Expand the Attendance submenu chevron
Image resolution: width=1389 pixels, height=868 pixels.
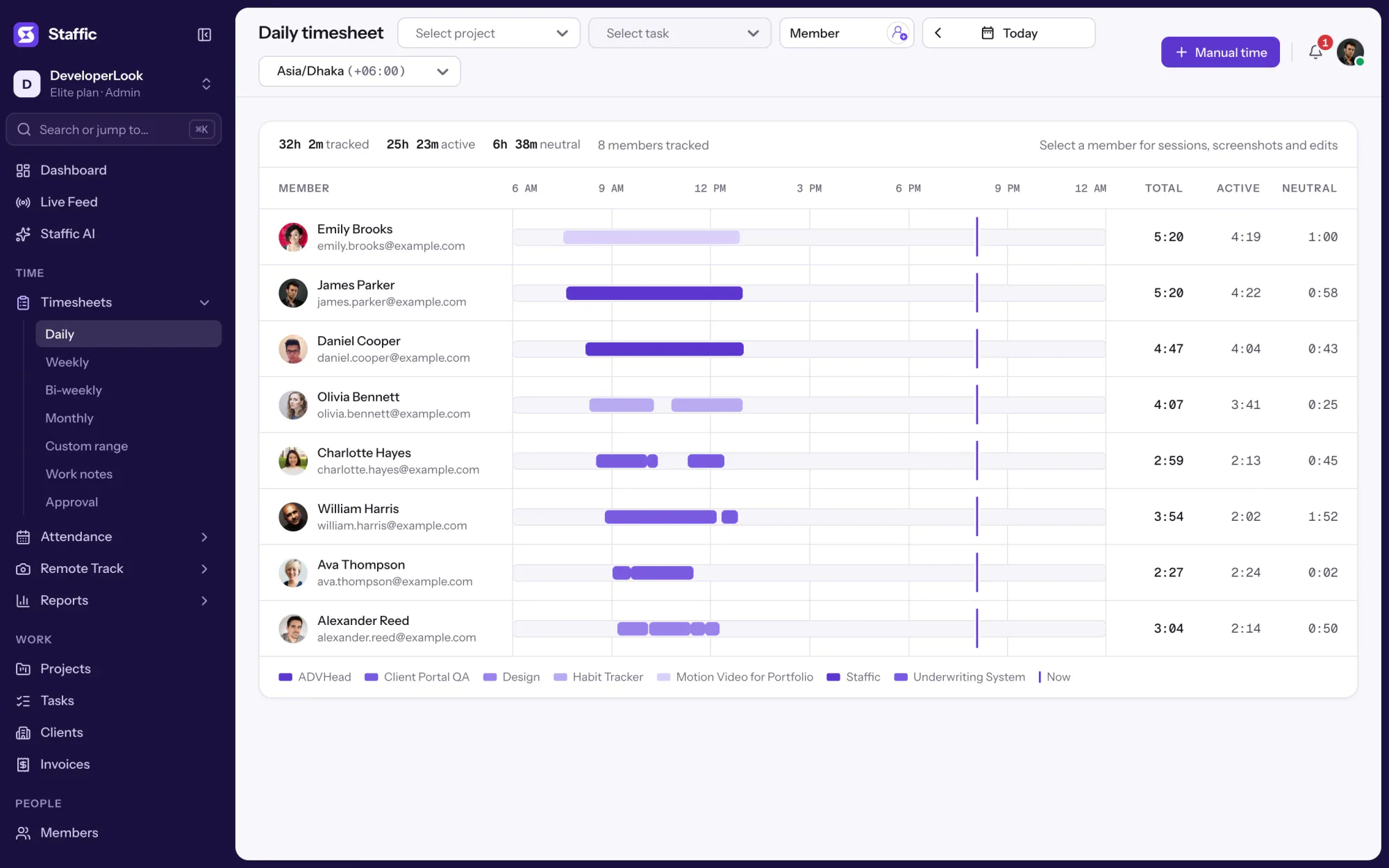click(x=204, y=537)
